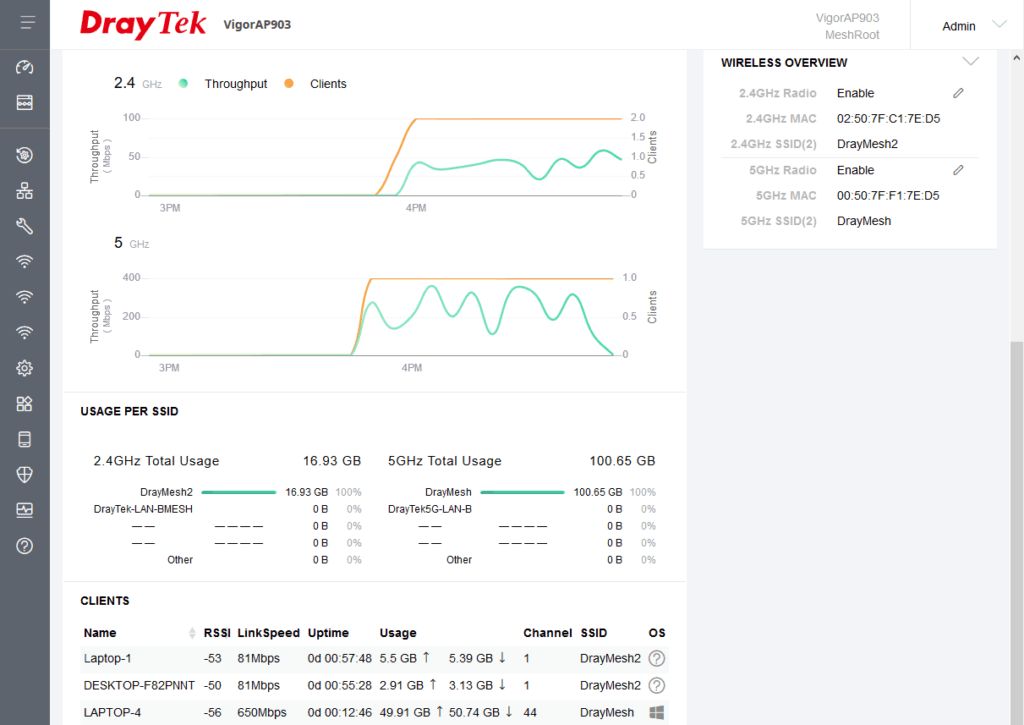1024x725 pixels.
Task: Open the diagnostics monitor sidebar item
Action: pos(25,510)
